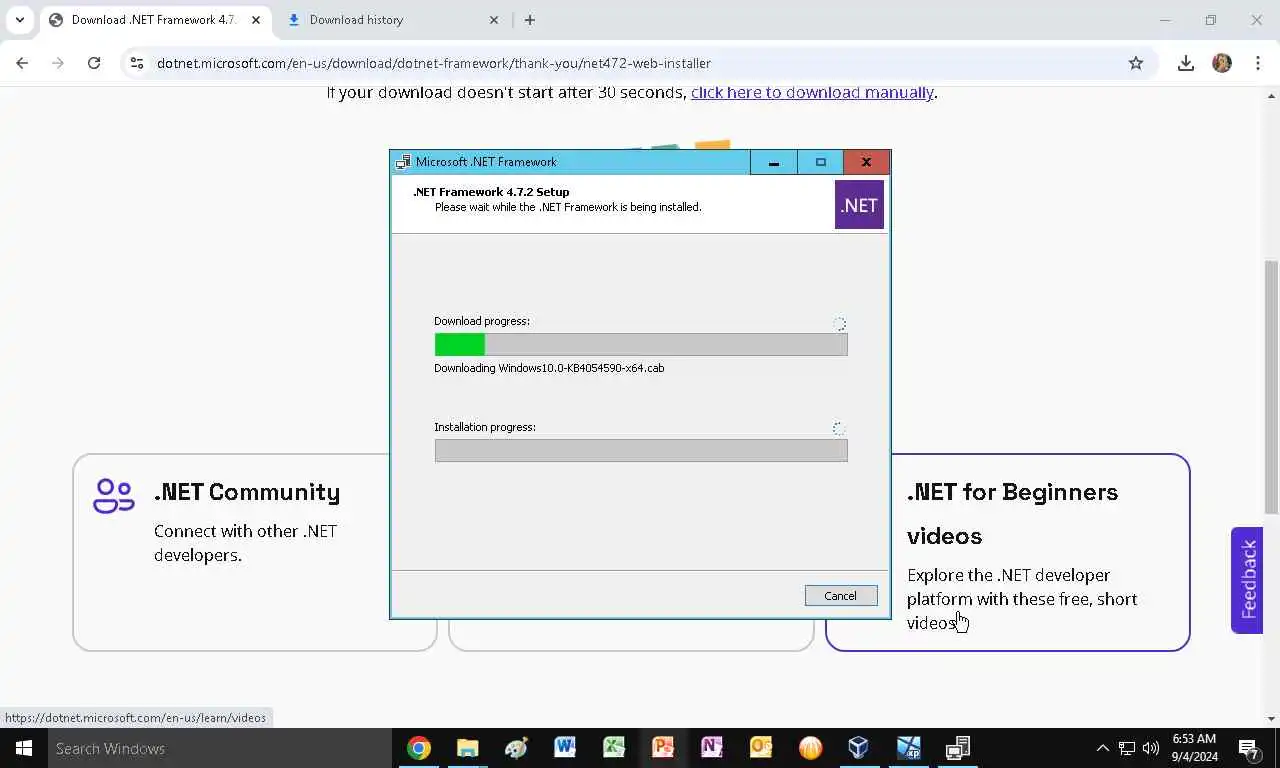Click the scrollbar down arrow

point(1271,718)
